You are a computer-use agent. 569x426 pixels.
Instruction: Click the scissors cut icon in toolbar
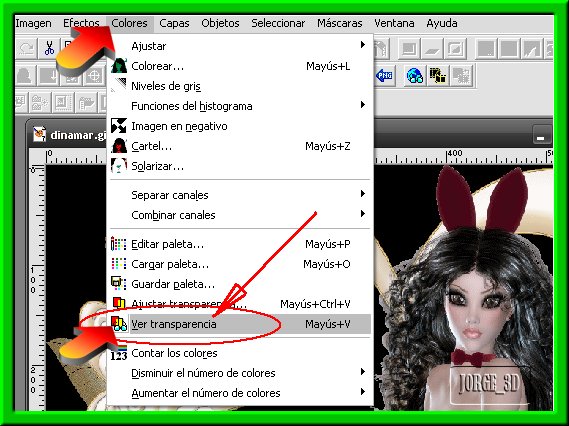(49, 48)
